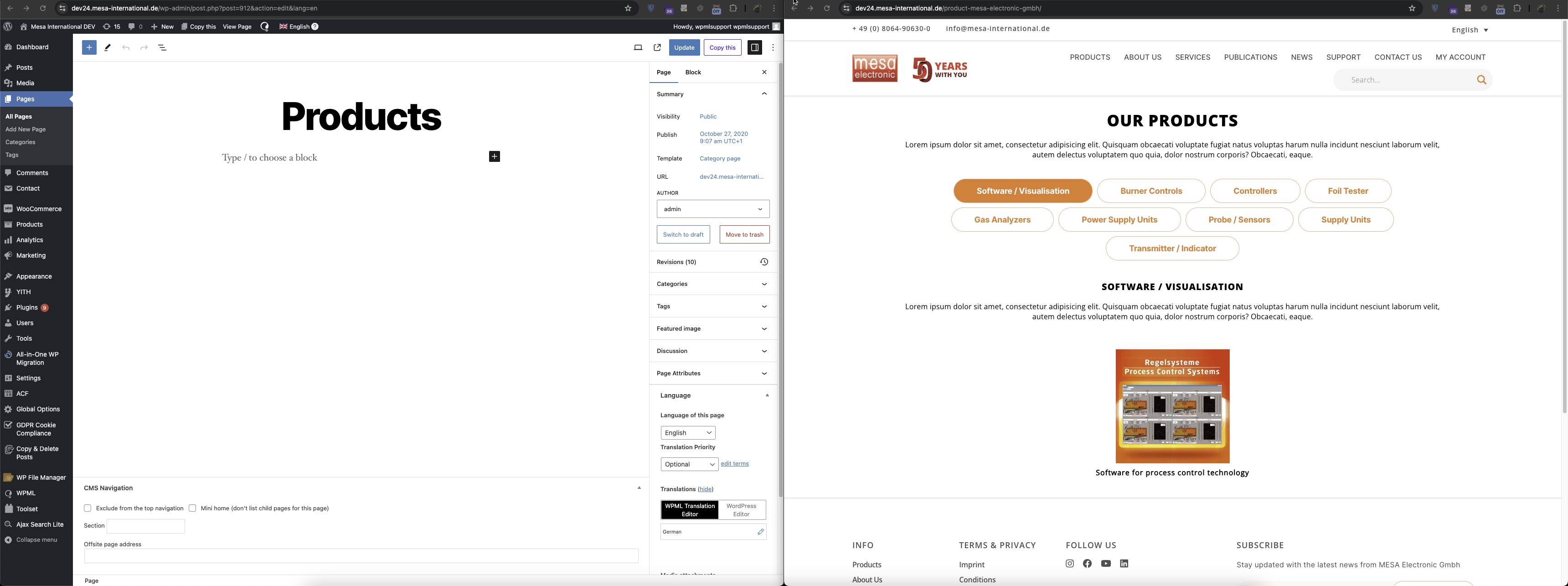Click the WPML icon in admin bar
The width and height of the screenshot is (1568, 586).
click(x=264, y=27)
